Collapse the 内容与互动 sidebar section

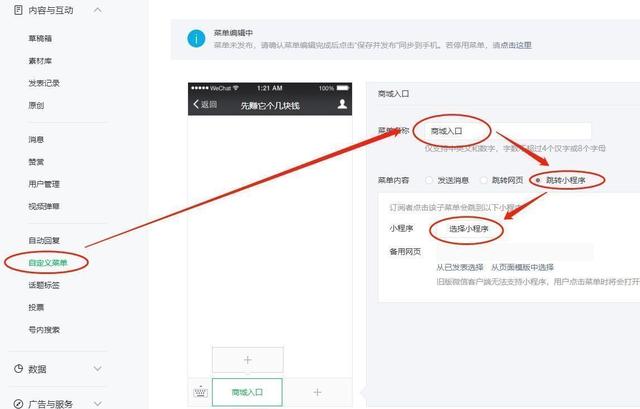click(x=98, y=10)
